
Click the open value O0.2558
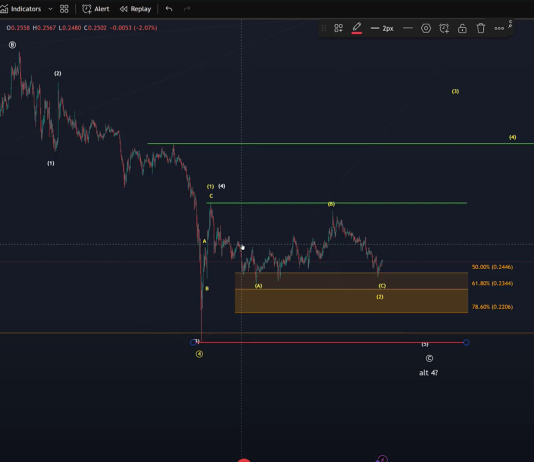coord(18,28)
